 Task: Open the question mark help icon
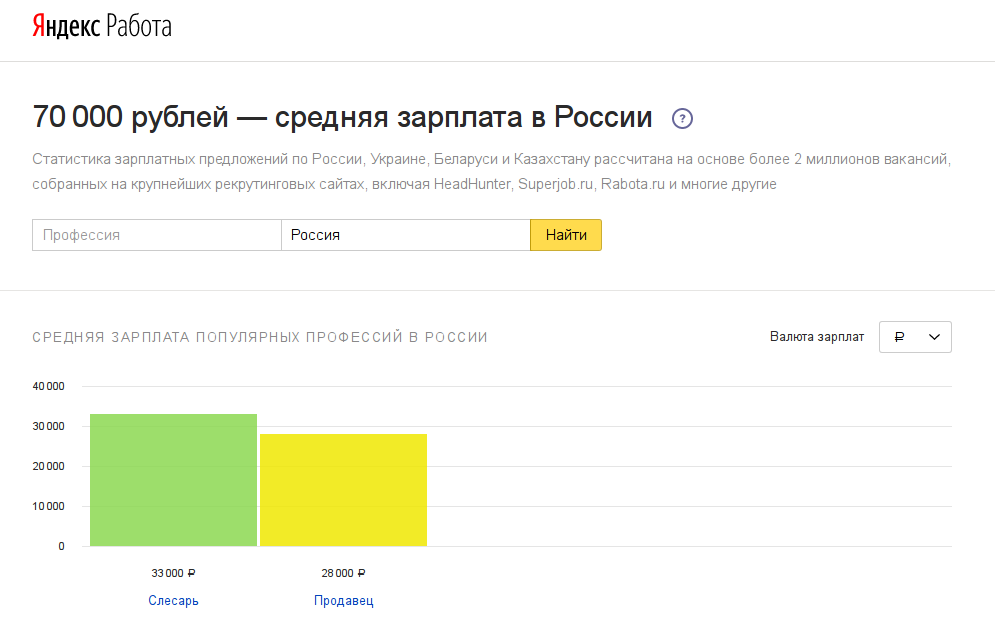pos(682,118)
